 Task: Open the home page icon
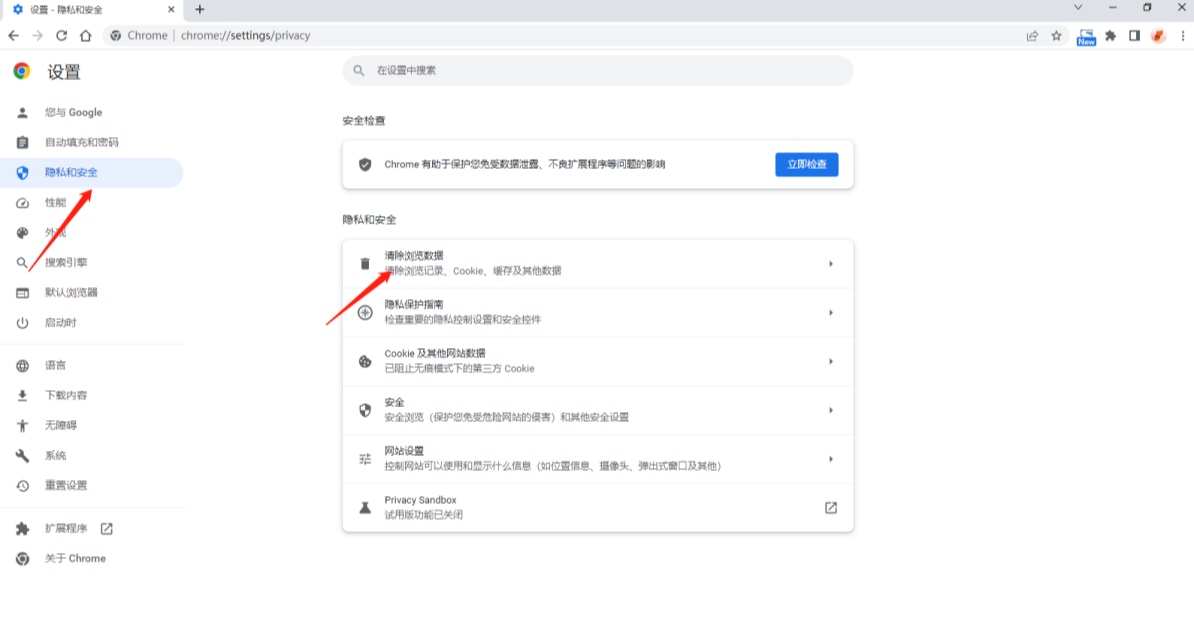pyautogui.click(x=86, y=36)
